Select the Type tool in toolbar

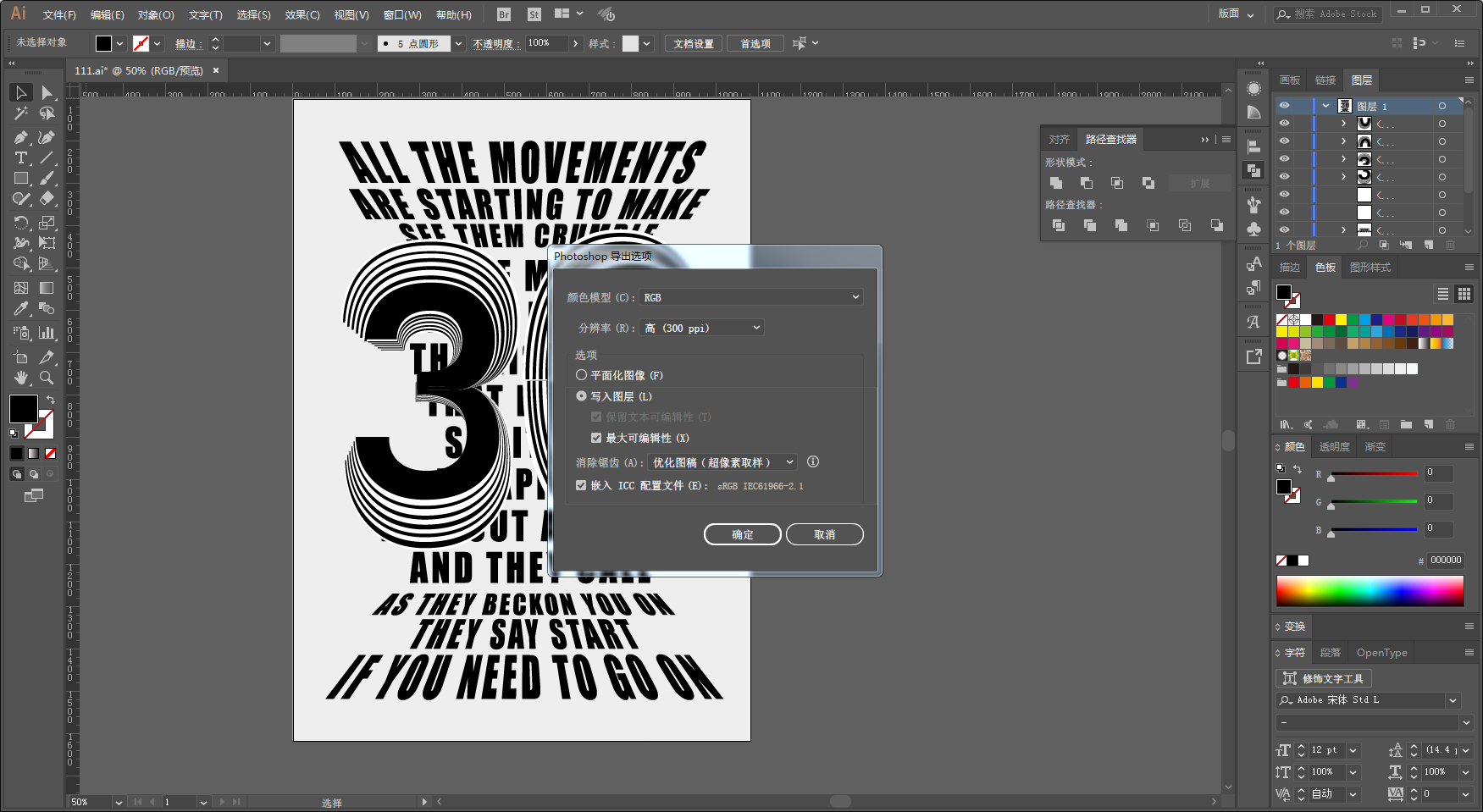tap(21, 158)
